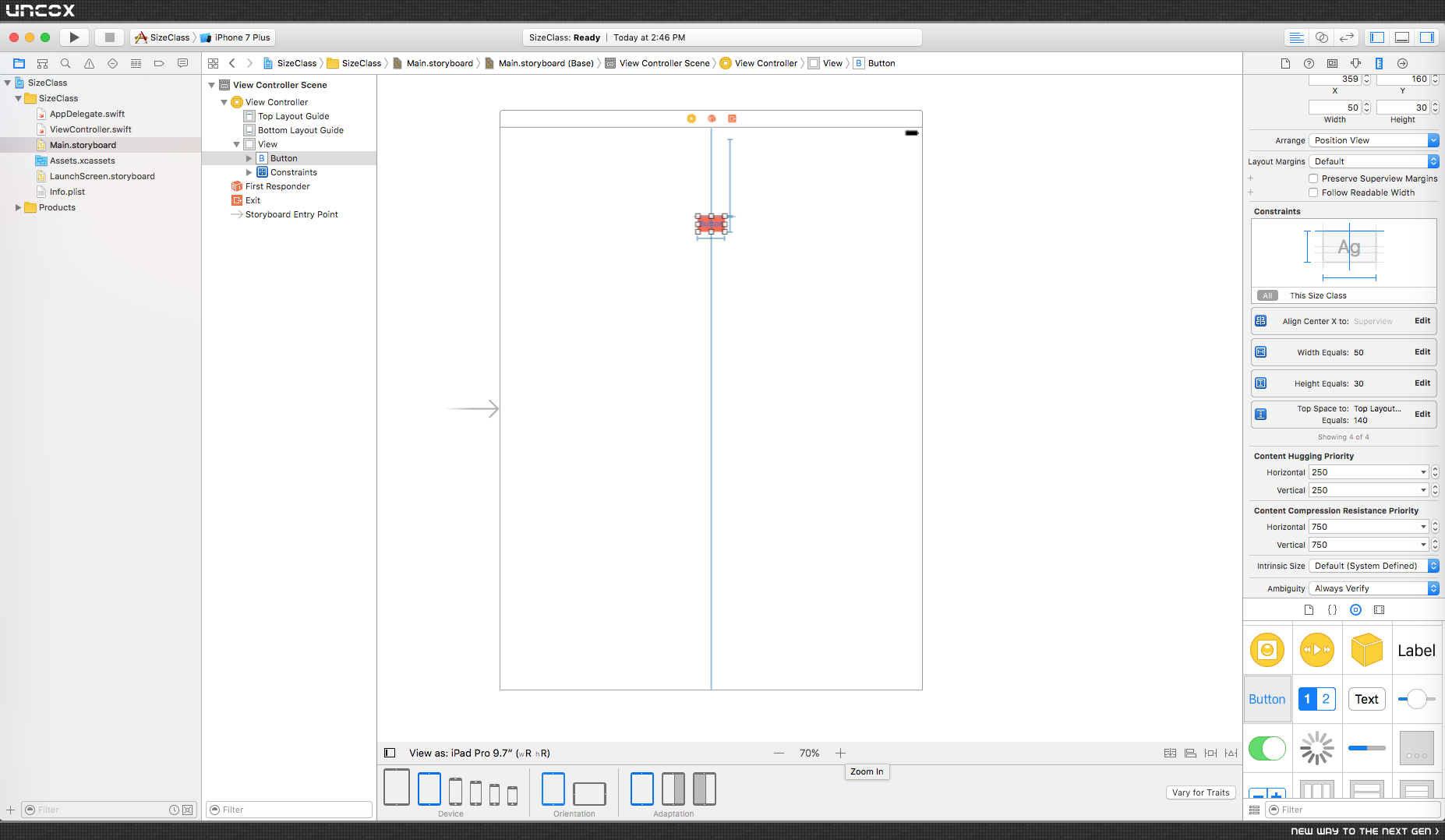Show All constraints in the size inspector
The image size is (1445, 840).
coord(1267,295)
